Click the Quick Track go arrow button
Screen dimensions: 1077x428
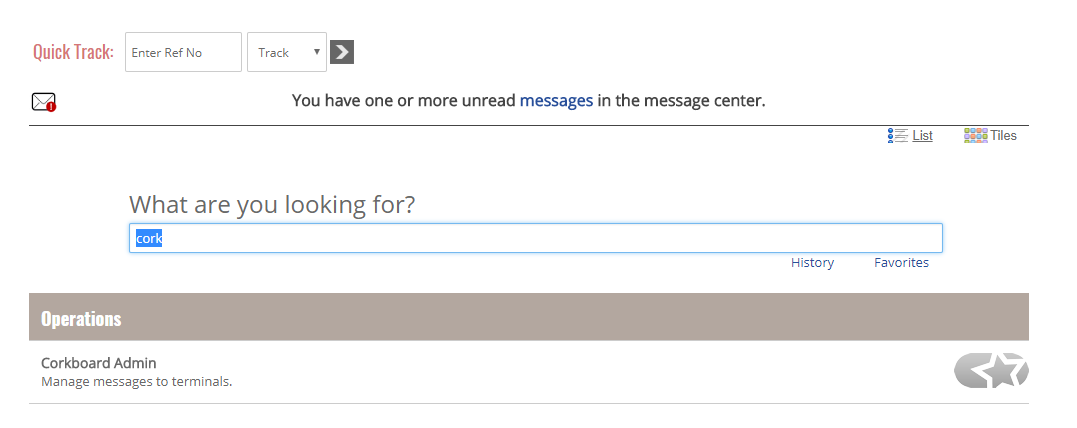(x=342, y=52)
